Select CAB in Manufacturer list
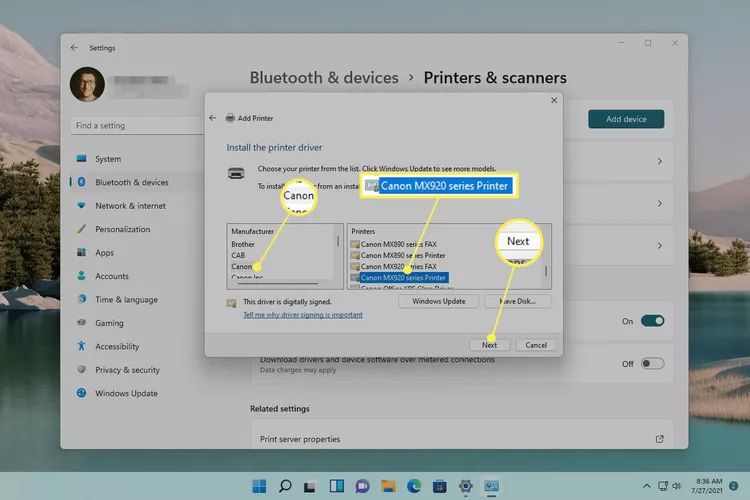 (238, 255)
